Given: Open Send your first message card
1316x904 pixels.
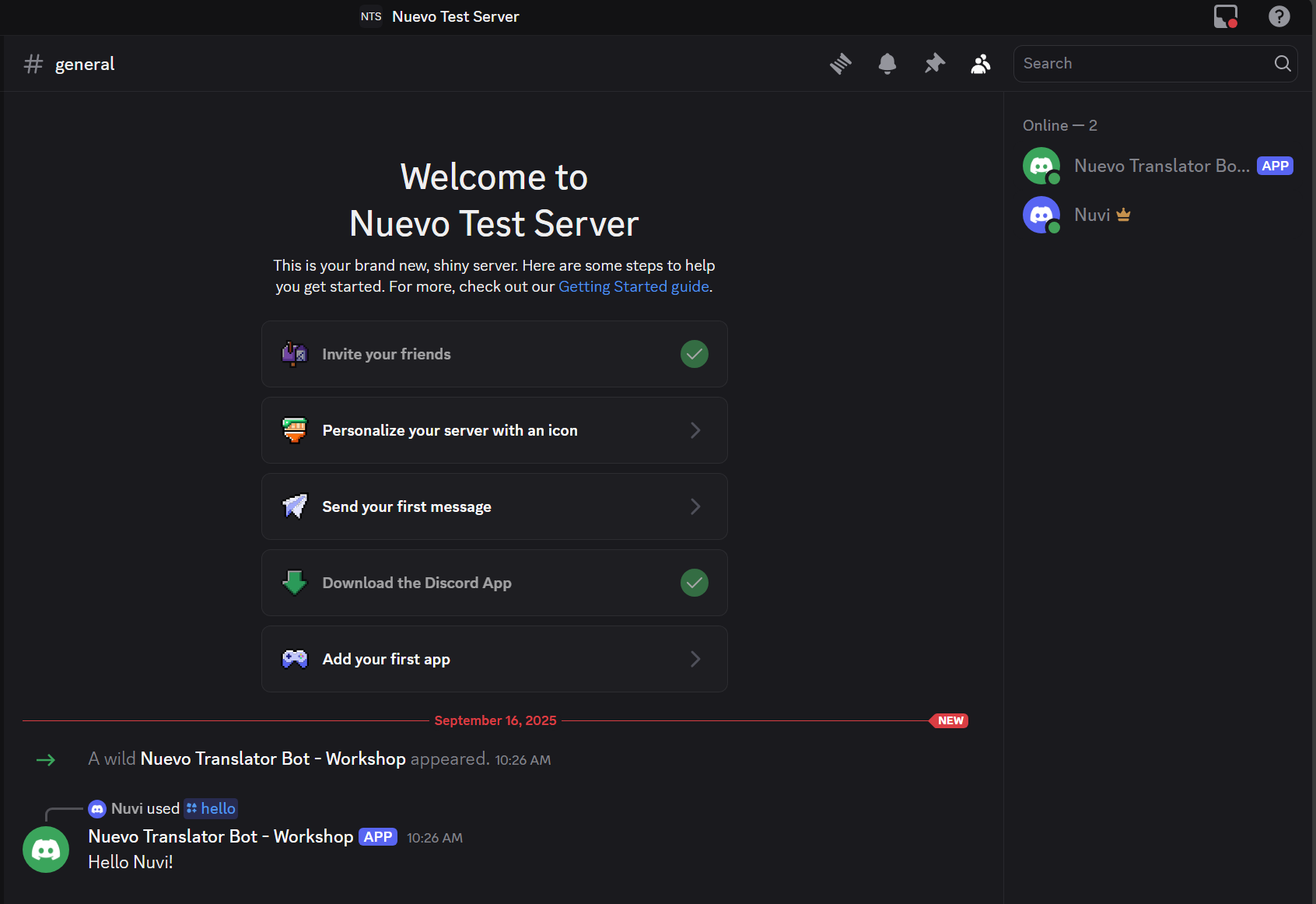Looking at the screenshot, I should click(495, 506).
